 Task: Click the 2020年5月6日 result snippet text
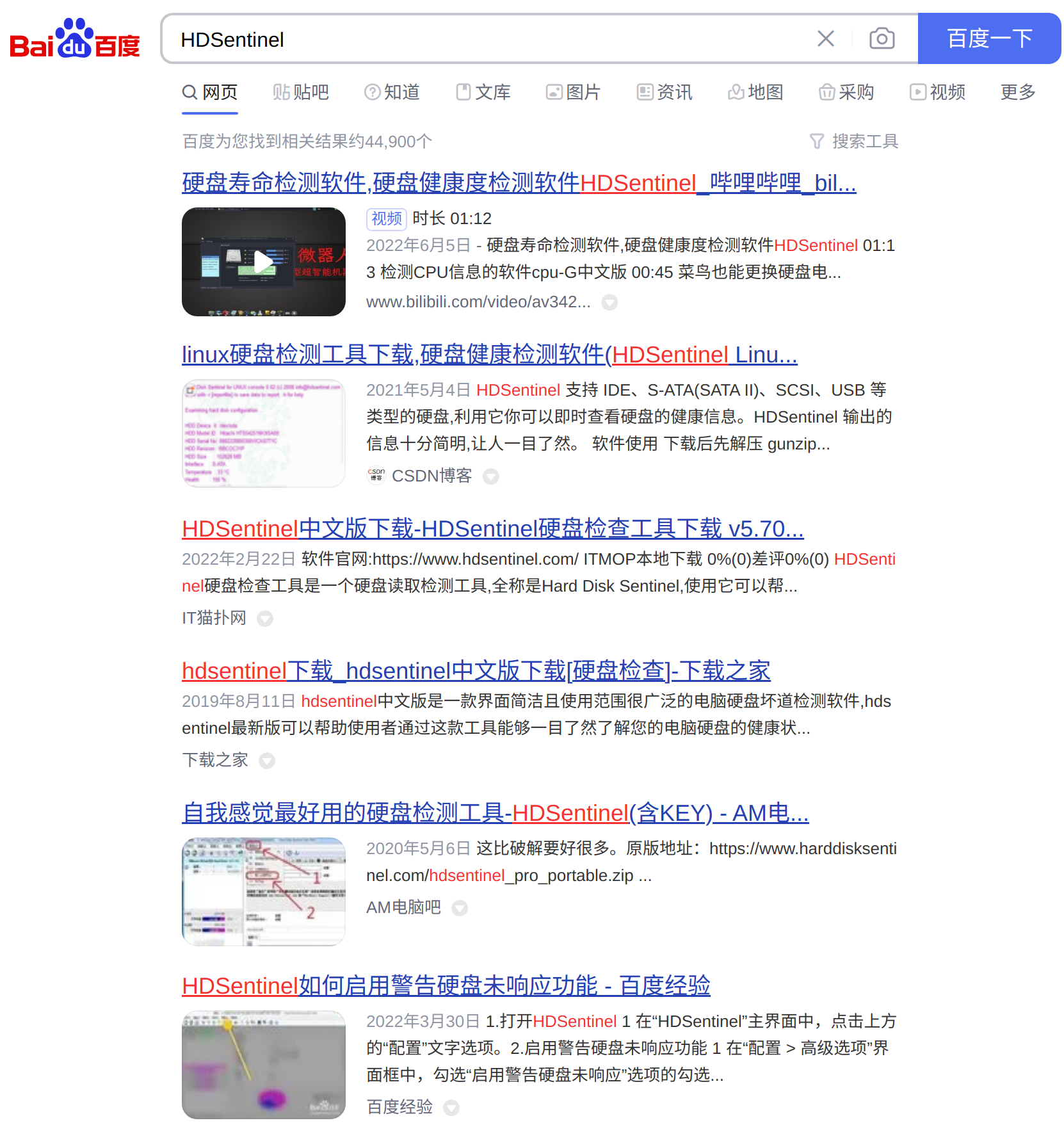632,862
